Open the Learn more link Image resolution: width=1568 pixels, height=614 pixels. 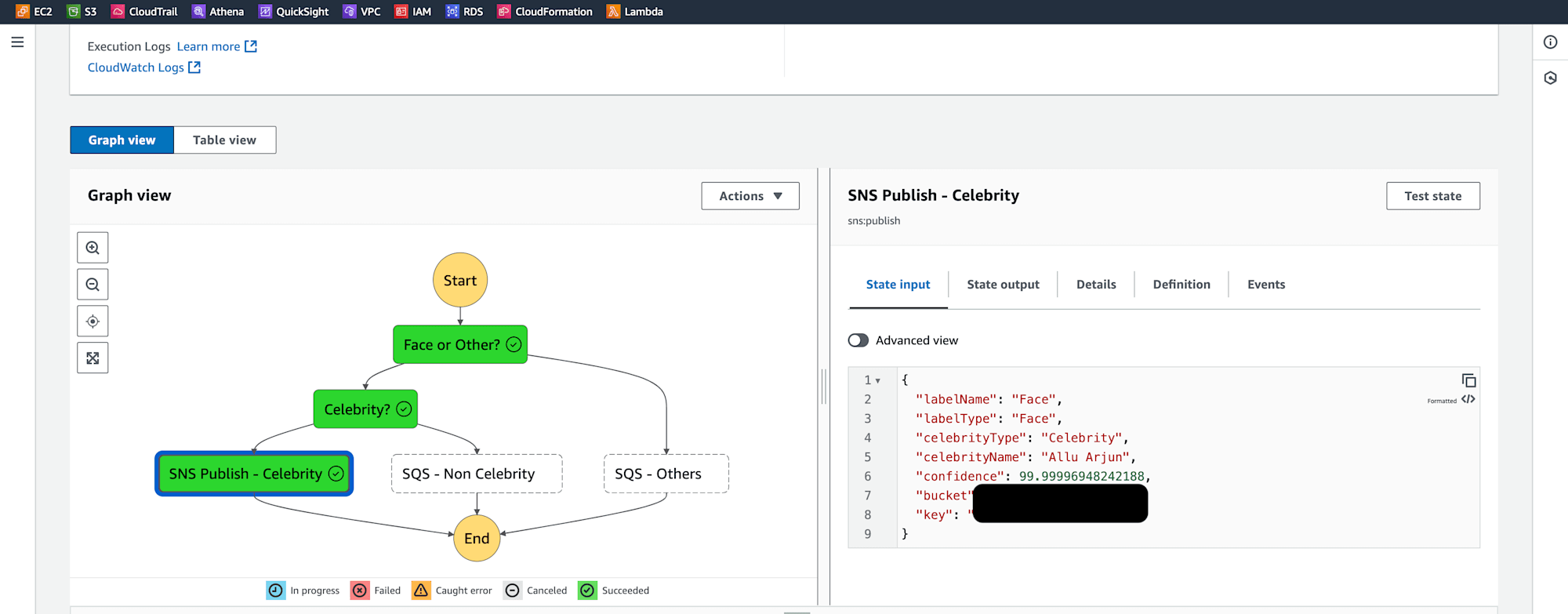[209, 46]
